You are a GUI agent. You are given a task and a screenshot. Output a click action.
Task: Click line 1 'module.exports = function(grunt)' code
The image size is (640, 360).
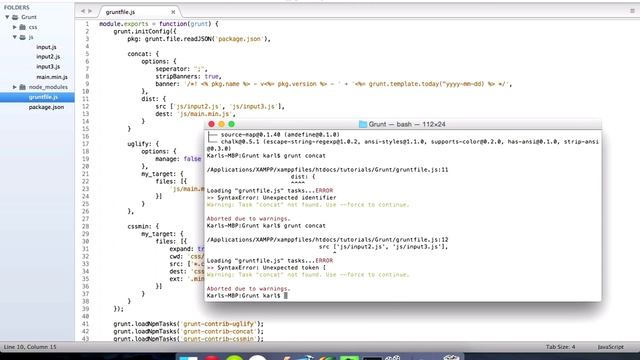pyautogui.click(x=159, y=24)
